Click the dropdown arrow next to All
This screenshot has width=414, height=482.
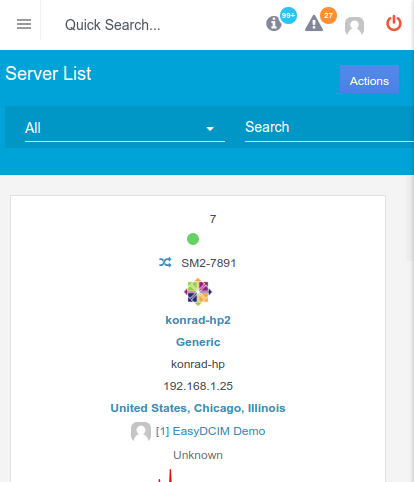pos(210,129)
